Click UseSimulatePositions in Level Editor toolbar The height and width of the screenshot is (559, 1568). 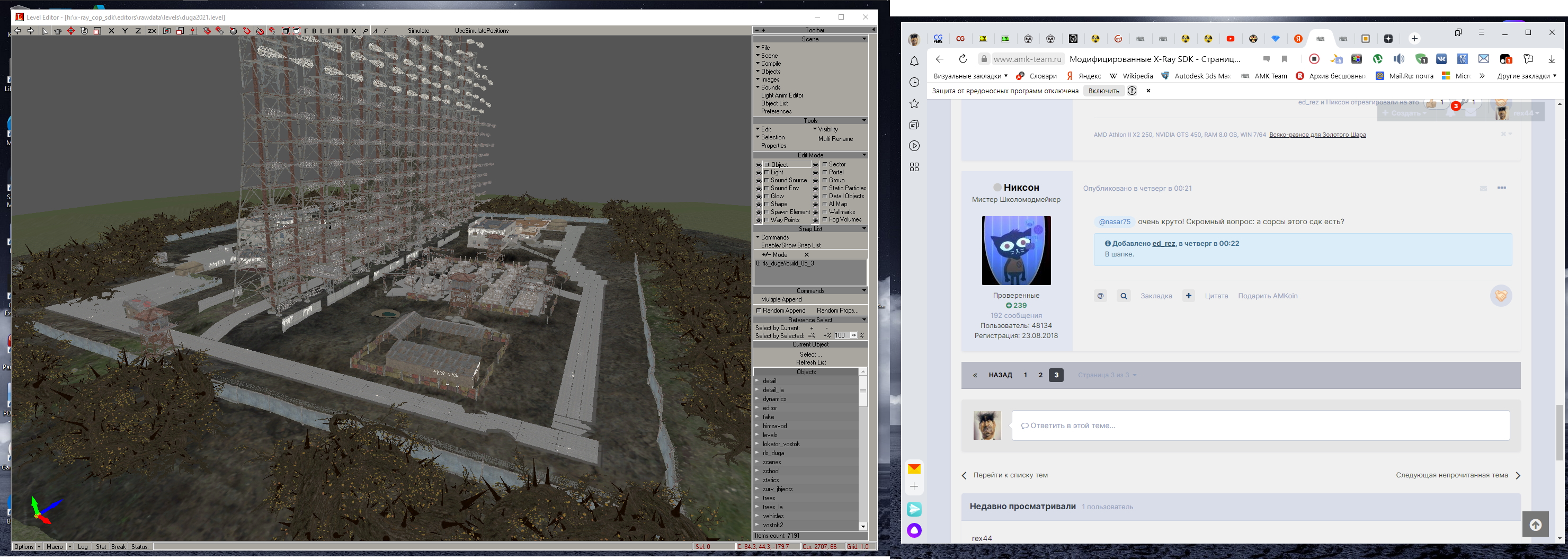(x=482, y=30)
